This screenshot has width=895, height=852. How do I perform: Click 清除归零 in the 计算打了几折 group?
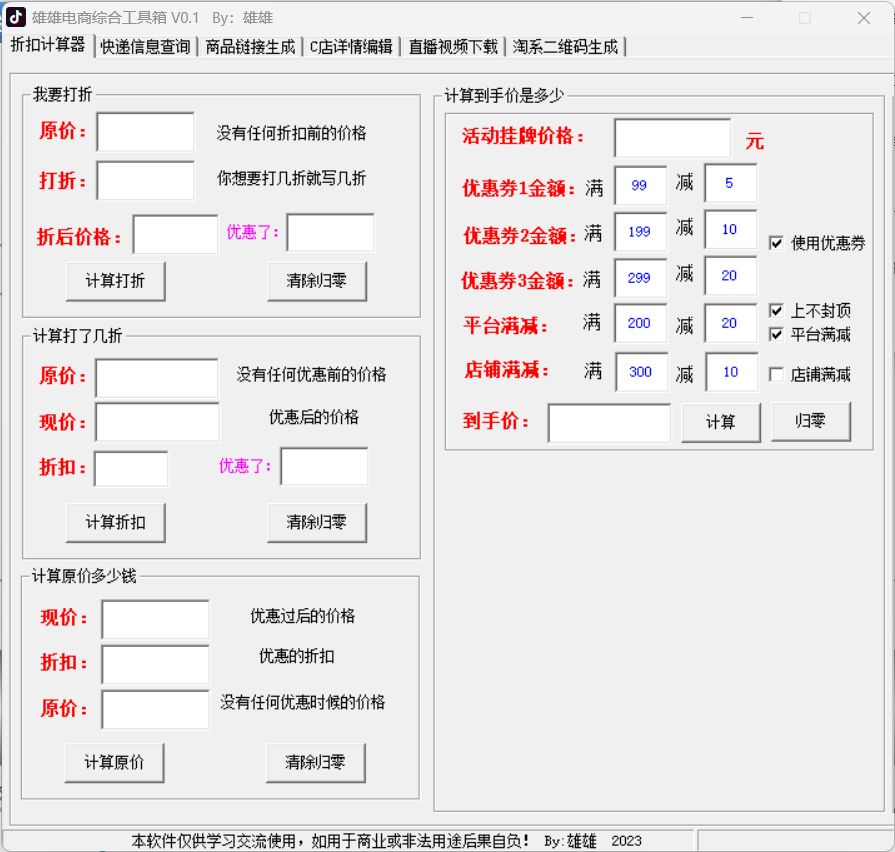point(316,522)
